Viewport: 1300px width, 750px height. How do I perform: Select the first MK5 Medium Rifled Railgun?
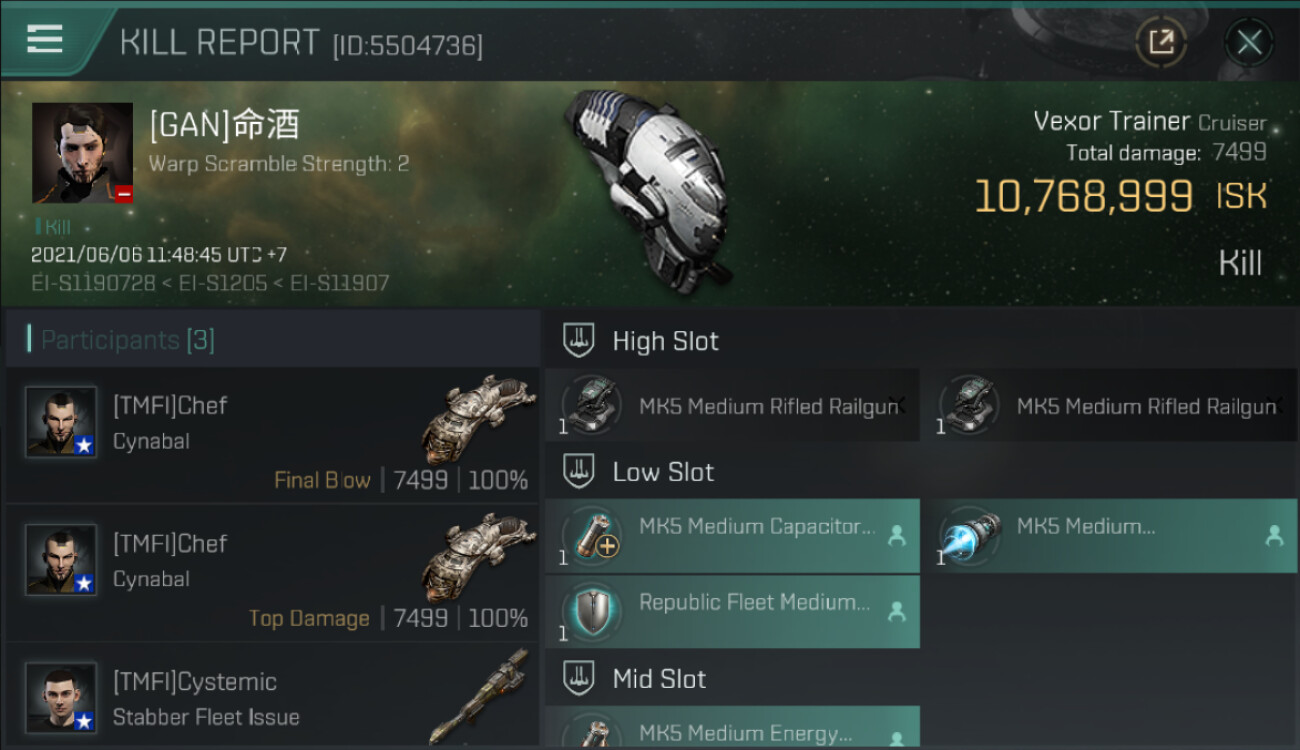click(x=732, y=406)
